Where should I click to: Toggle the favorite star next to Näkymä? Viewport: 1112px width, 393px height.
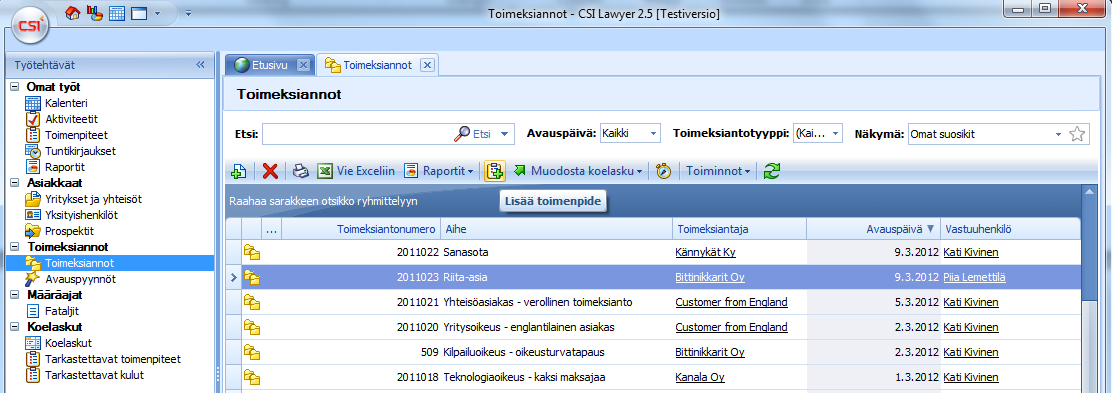1077,133
